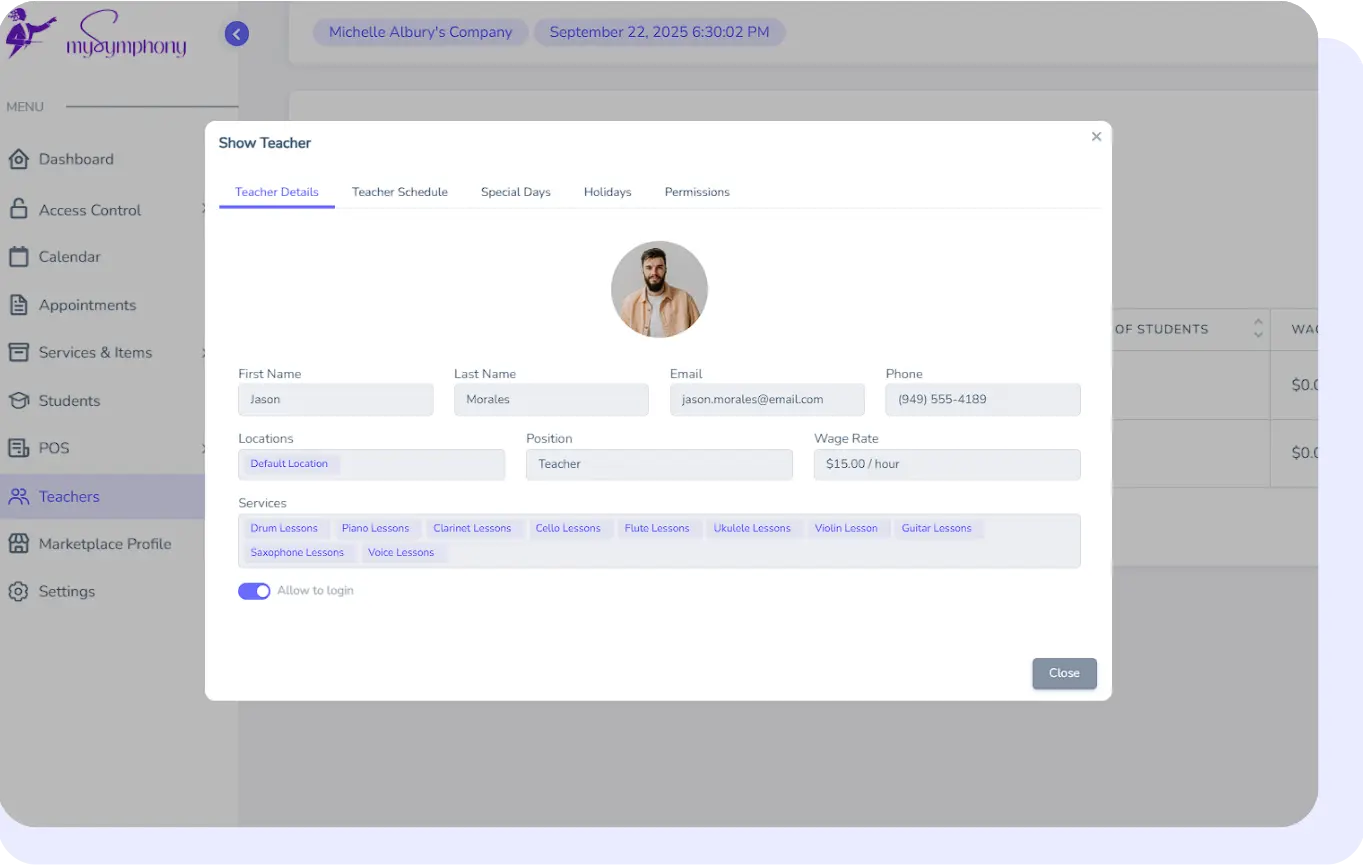Select the Special Days tab
Viewport: 1363px width, 865px height.
click(515, 192)
